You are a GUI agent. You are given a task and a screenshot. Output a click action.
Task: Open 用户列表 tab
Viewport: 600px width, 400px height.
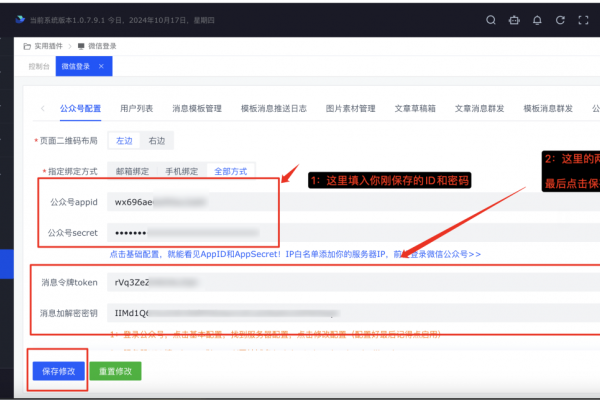click(136, 109)
